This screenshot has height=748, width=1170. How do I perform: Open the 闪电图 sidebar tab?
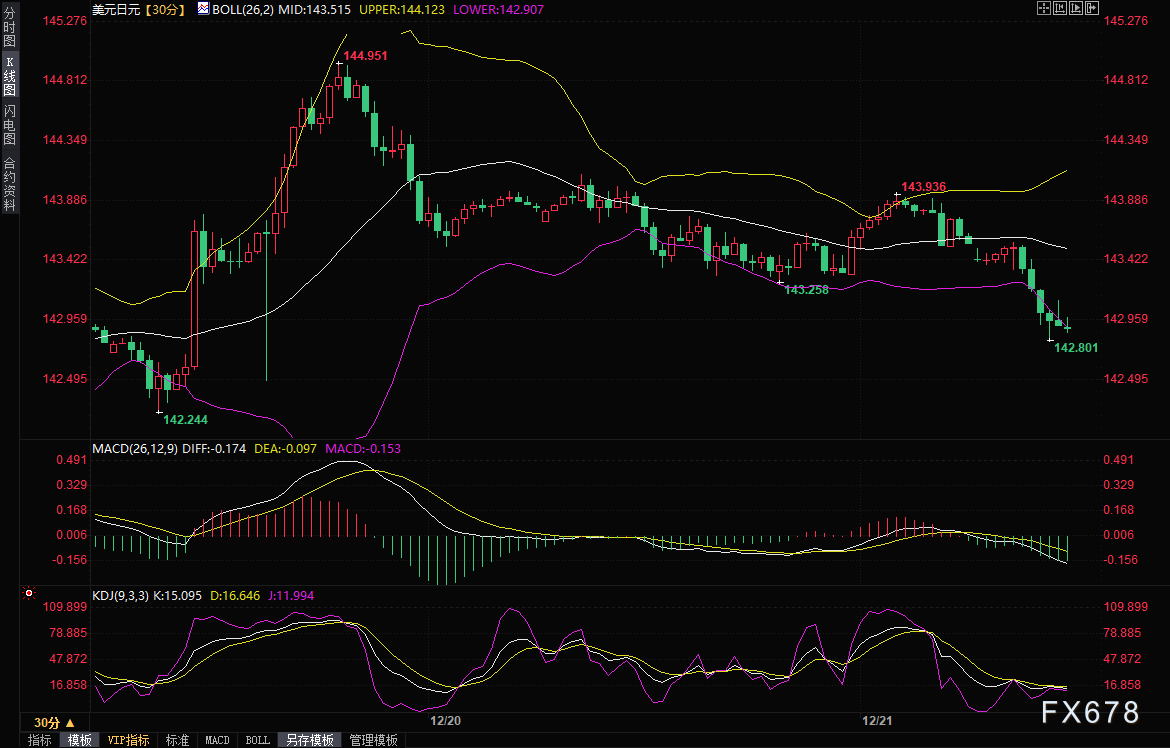coord(10,125)
